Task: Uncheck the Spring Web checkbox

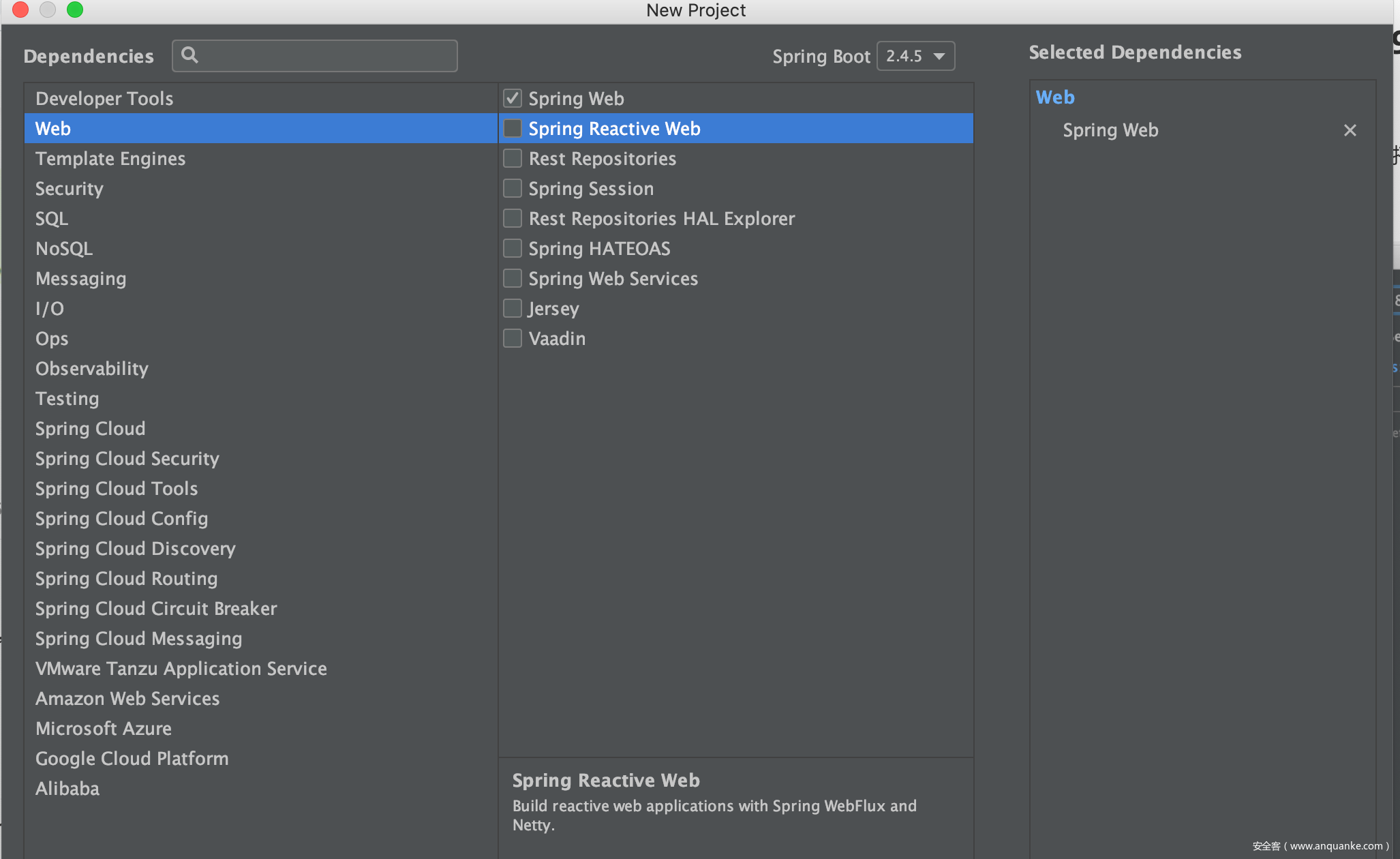Action: 513,98
